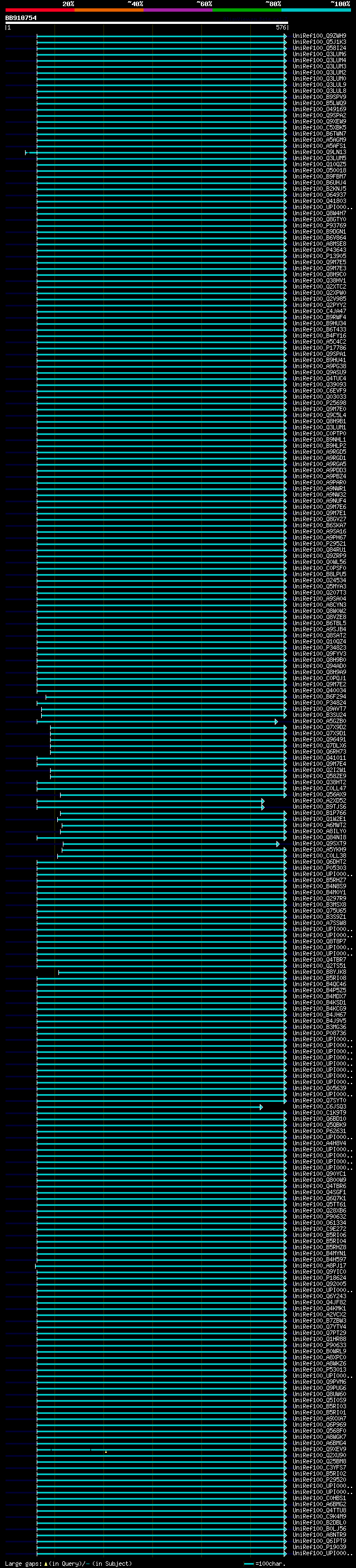Open hit UniRef100_Q2I2W1
Image resolution: width=356 pixels, height=1568 pixels.
(319, 770)
